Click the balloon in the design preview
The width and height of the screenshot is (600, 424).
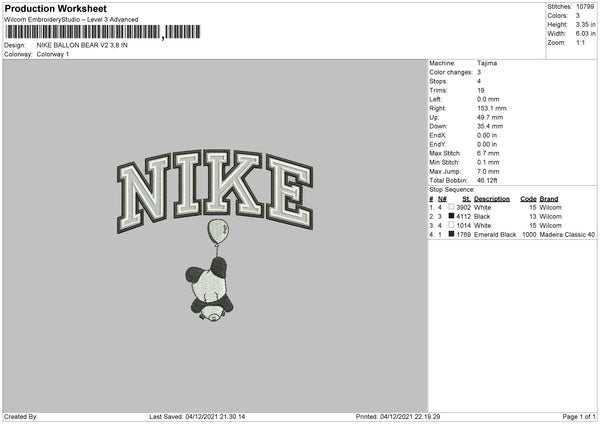coord(218,232)
